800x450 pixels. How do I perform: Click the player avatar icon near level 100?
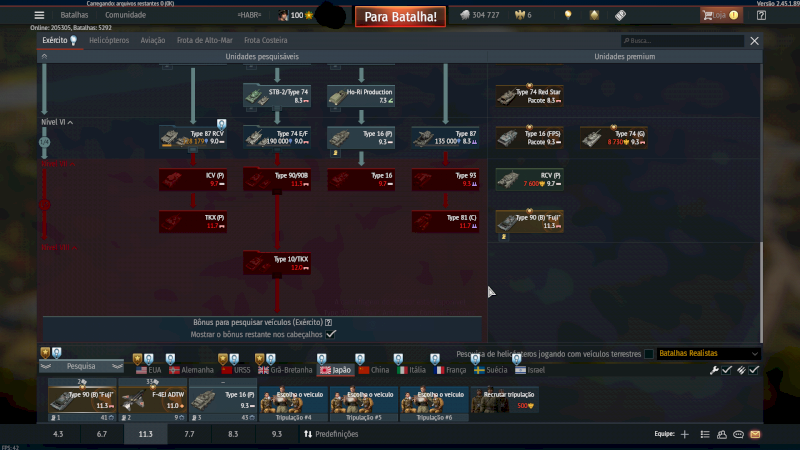click(x=283, y=15)
